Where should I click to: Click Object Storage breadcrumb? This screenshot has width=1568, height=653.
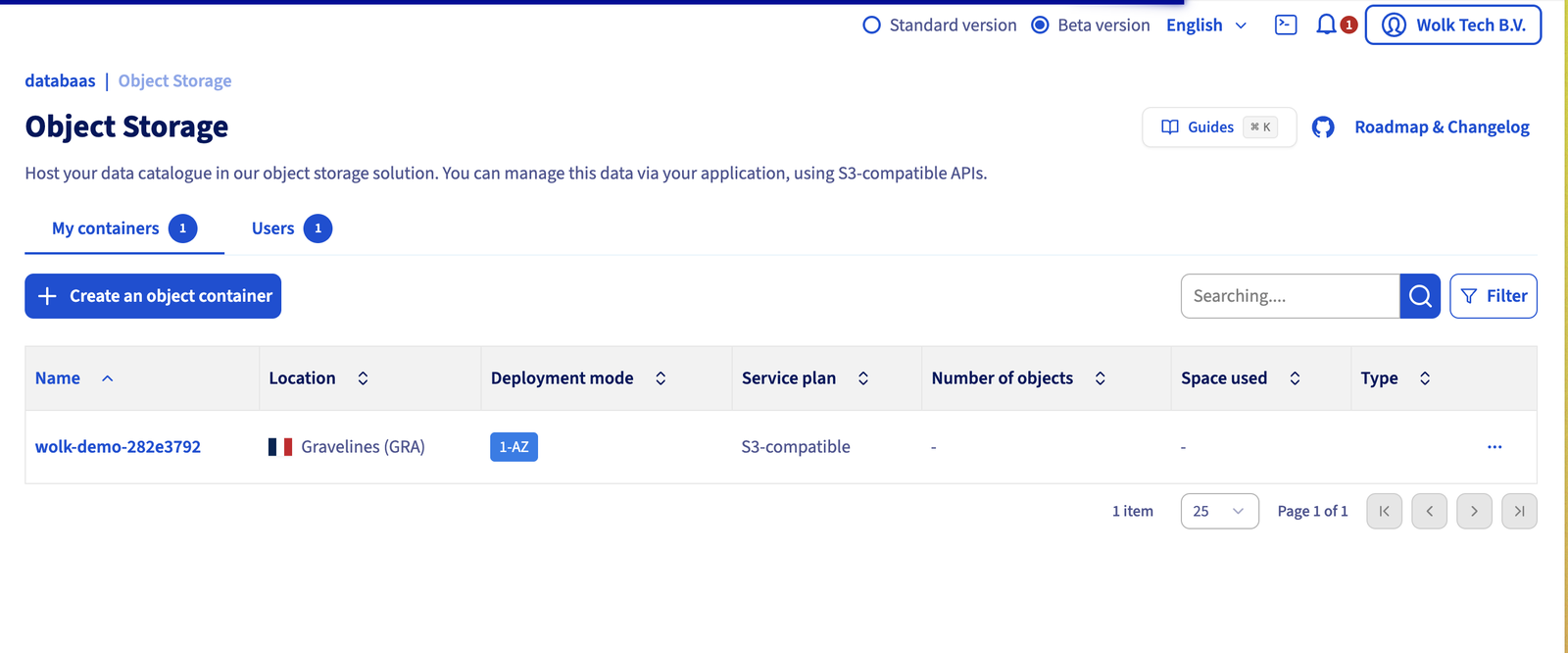175,81
